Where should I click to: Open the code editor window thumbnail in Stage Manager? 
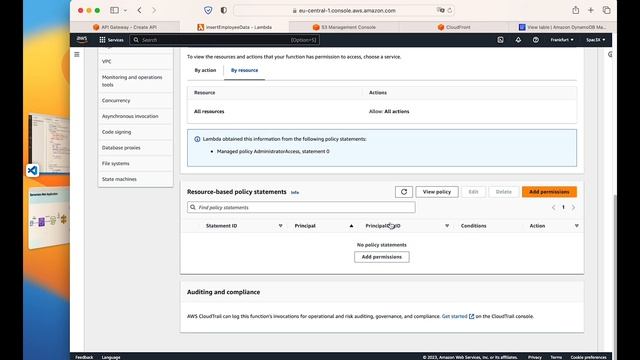tap(48, 143)
